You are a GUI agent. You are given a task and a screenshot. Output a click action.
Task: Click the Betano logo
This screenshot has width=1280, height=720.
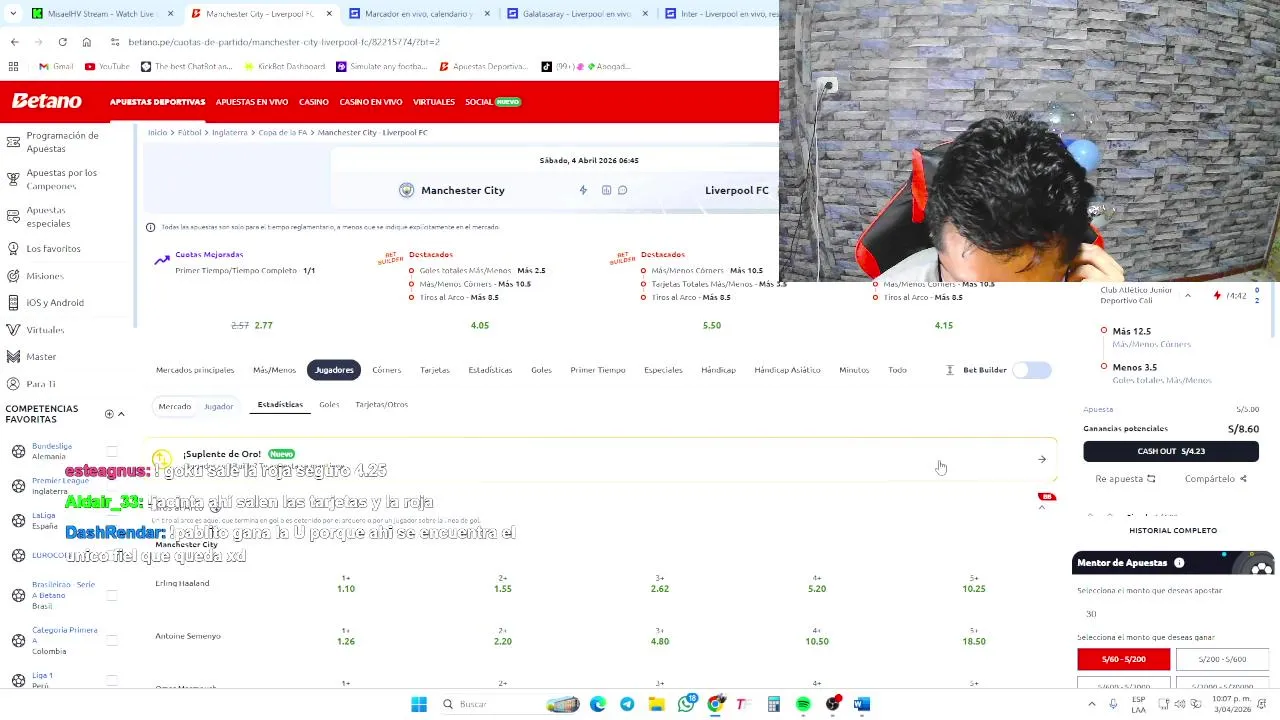(x=46, y=101)
